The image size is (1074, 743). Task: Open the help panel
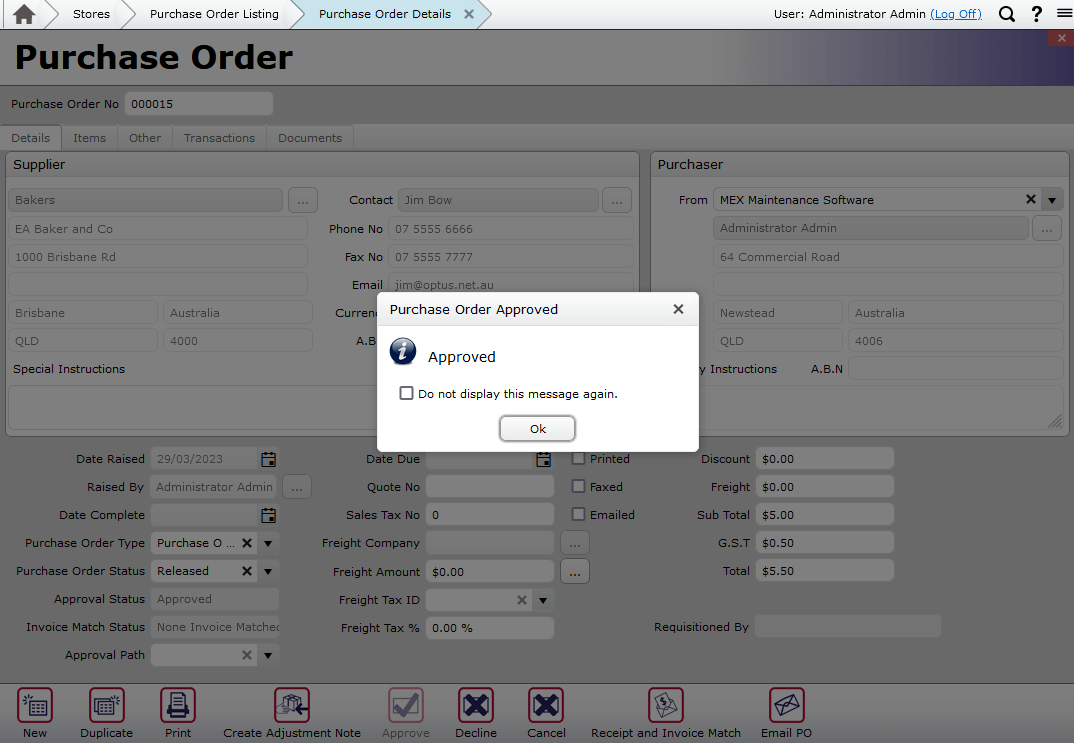(x=1035, y=15)
